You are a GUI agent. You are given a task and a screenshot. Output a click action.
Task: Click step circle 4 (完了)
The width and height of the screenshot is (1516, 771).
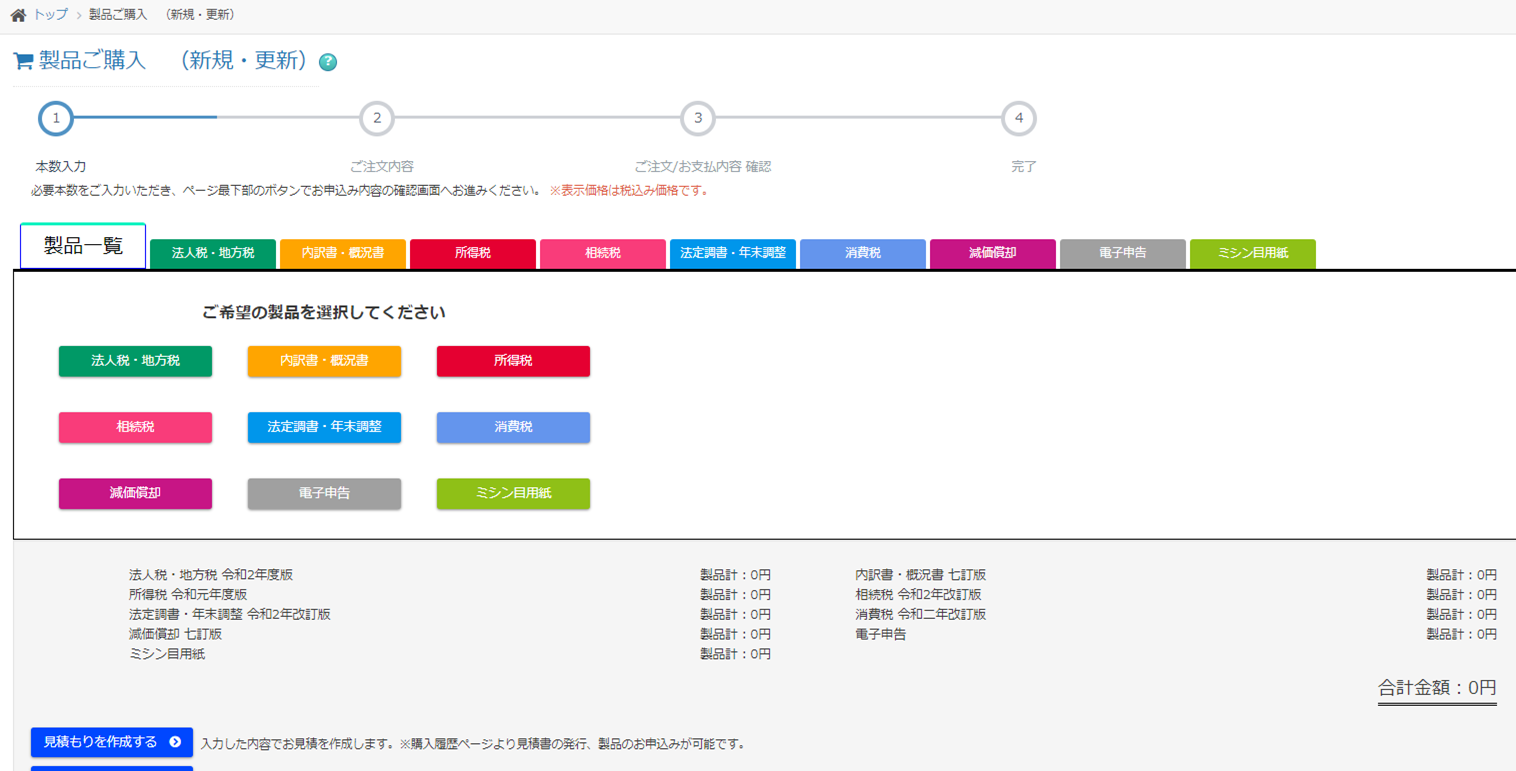coord(1019,117)
